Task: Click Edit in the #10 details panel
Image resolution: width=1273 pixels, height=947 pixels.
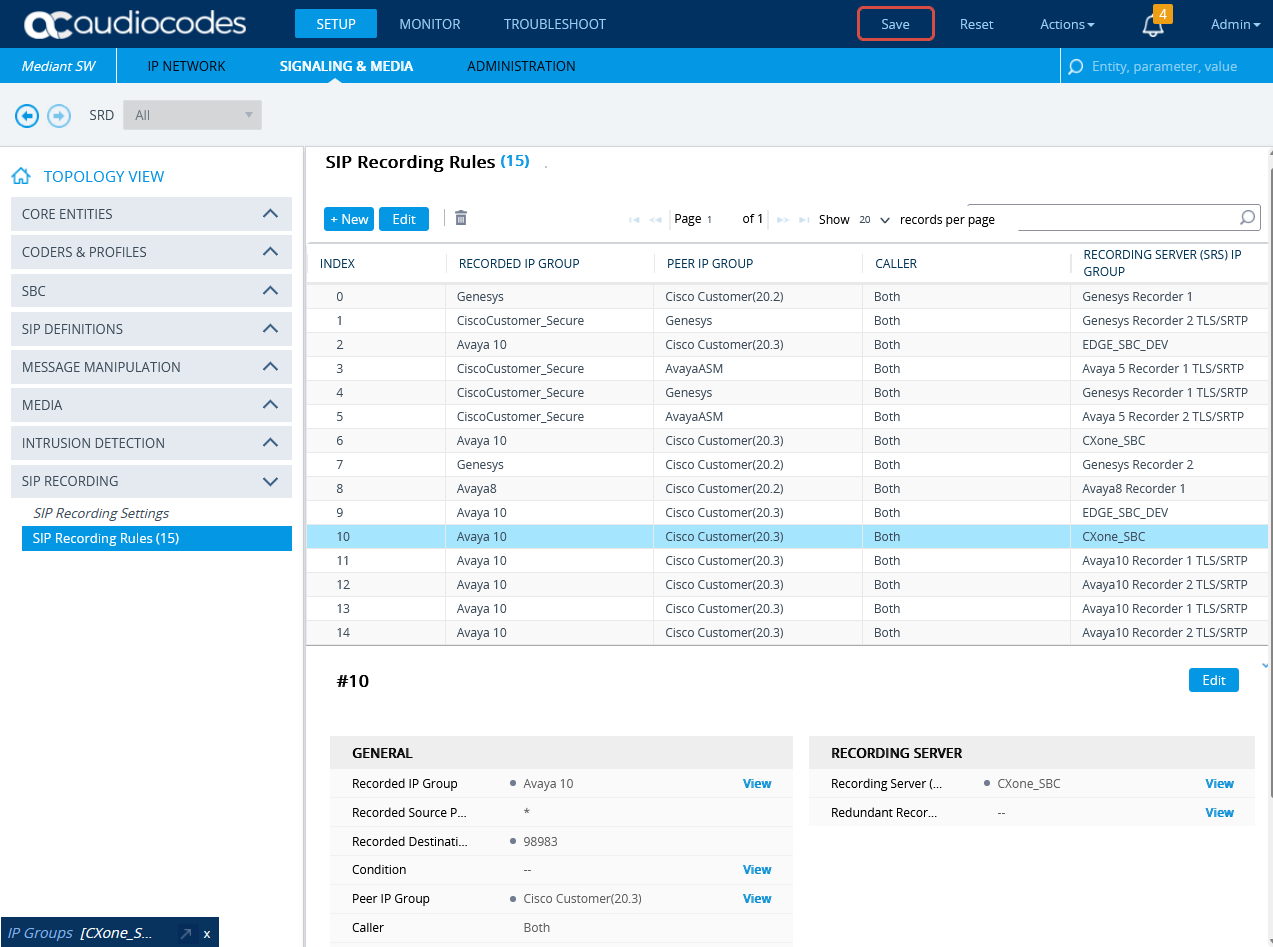Action: click(x=1214, y=680)
